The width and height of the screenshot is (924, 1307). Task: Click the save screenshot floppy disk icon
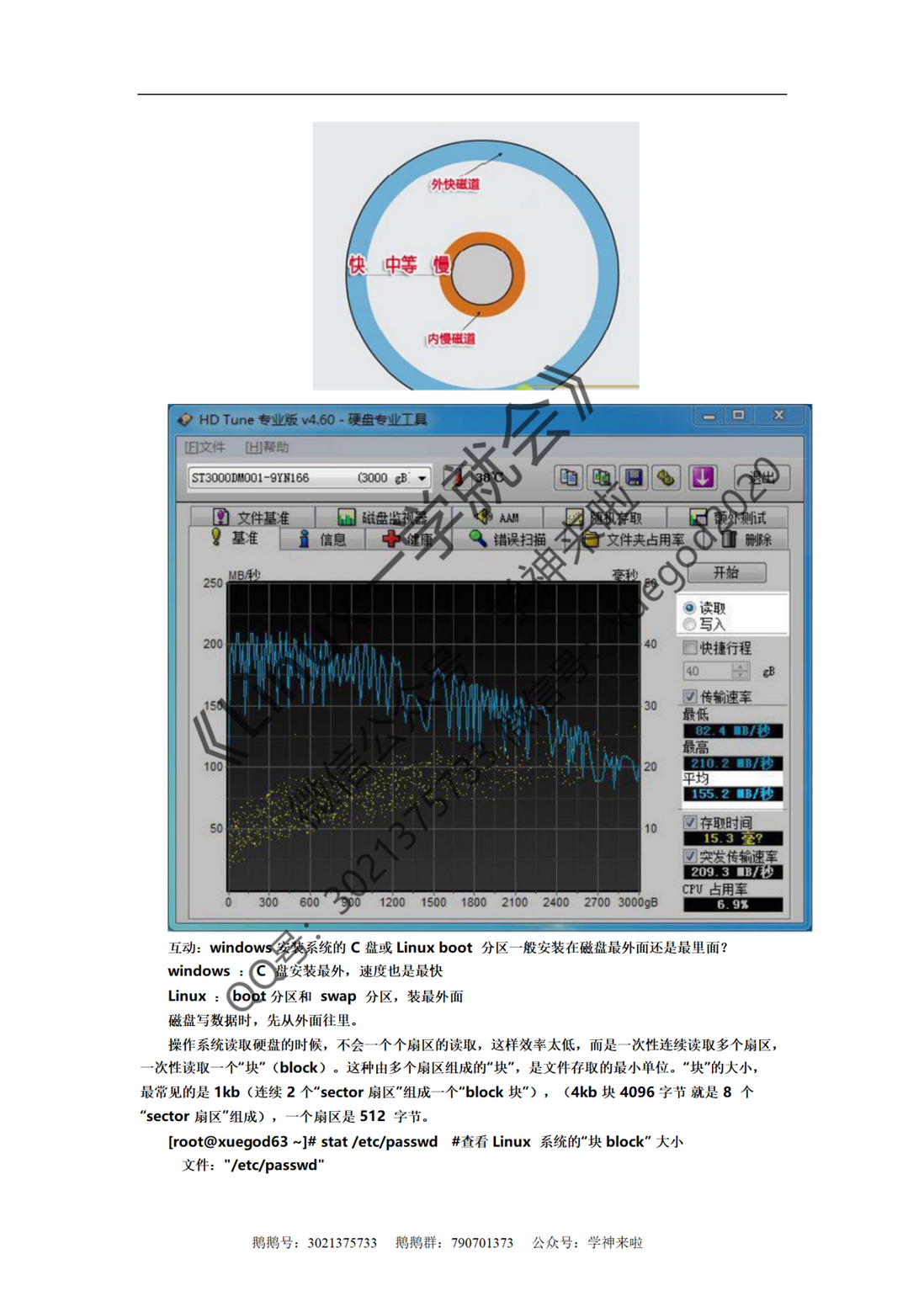coord(634,478)
